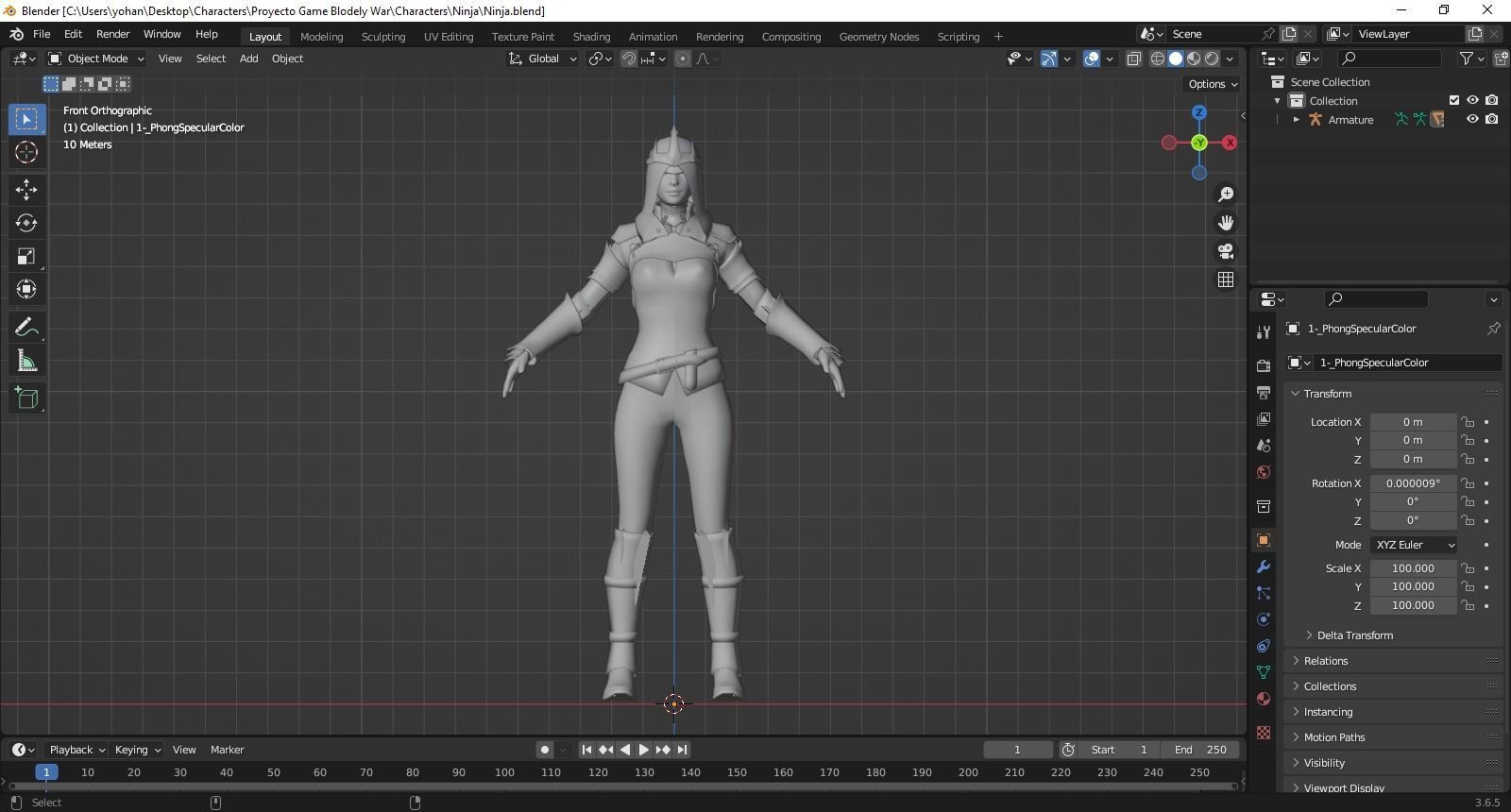1511x812 pixels.
Task: Expand the Armature tree item
Action: point(1297,120)
